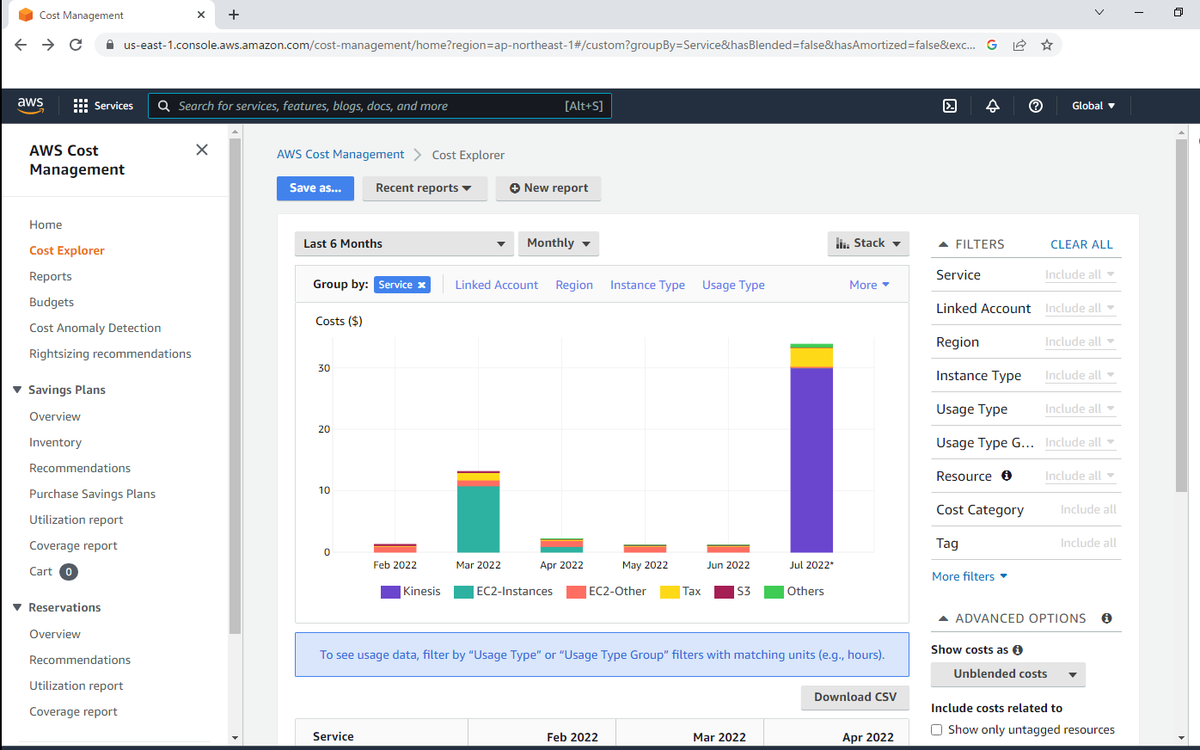Click the Kinesis purple legend swatch

coord(391,592)
